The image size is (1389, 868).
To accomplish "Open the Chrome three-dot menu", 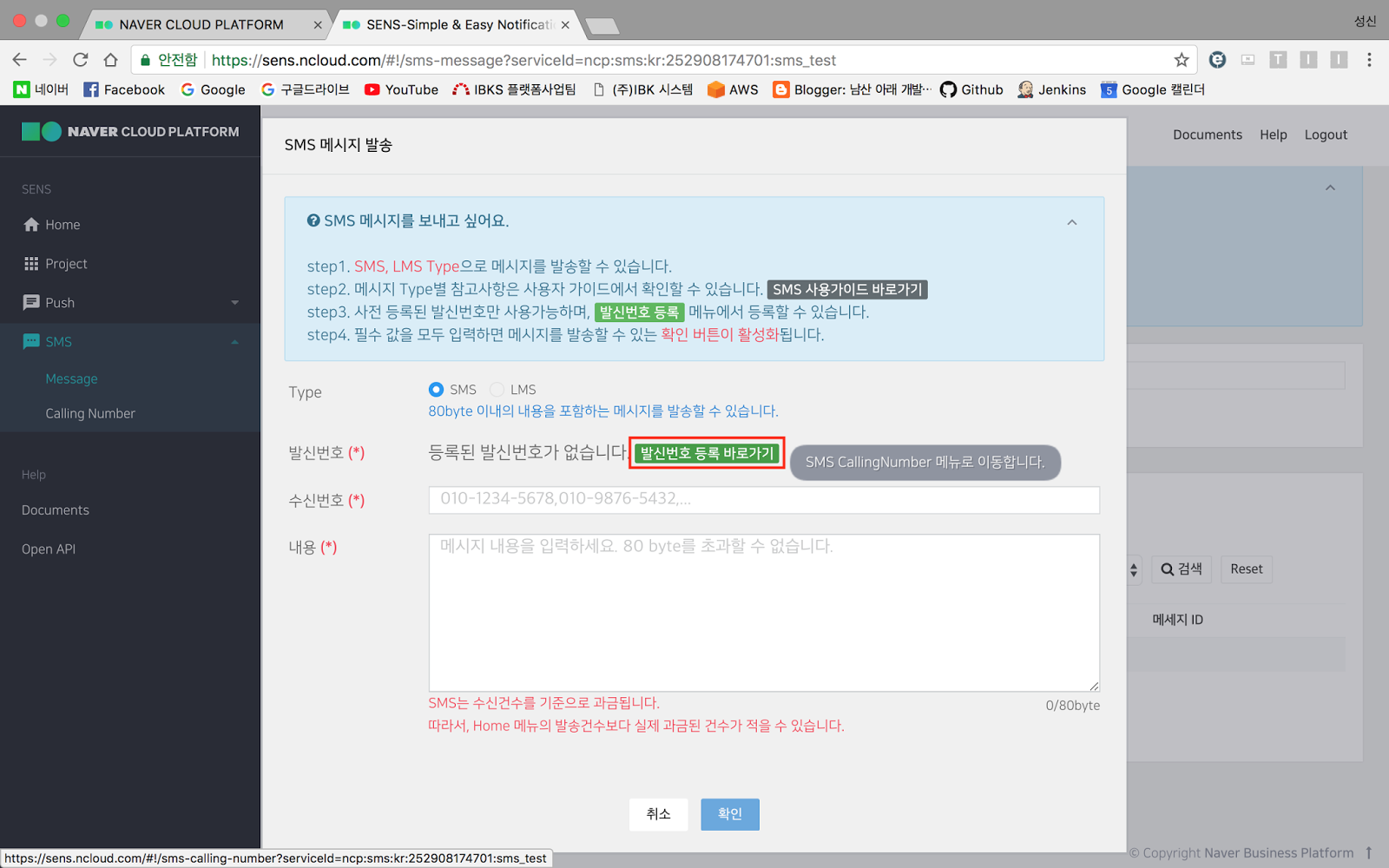I will 1369,60.
